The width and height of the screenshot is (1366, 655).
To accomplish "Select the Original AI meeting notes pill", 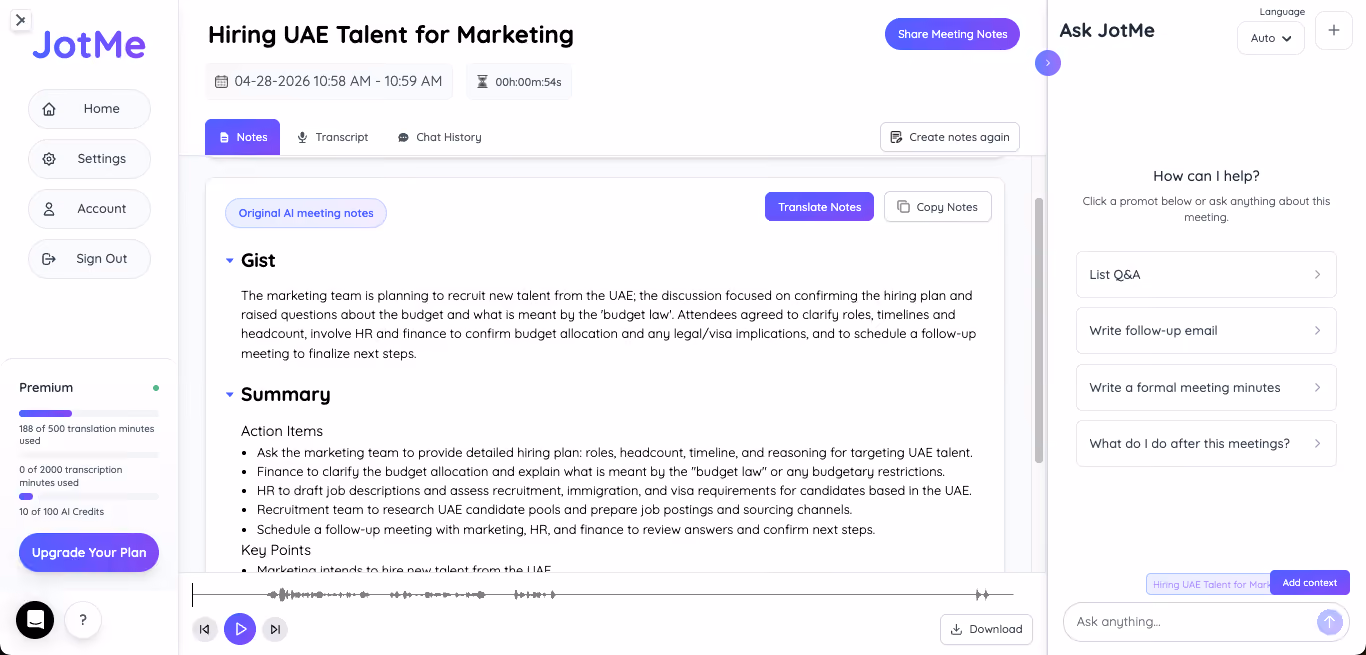I will [x=306, y=213].
